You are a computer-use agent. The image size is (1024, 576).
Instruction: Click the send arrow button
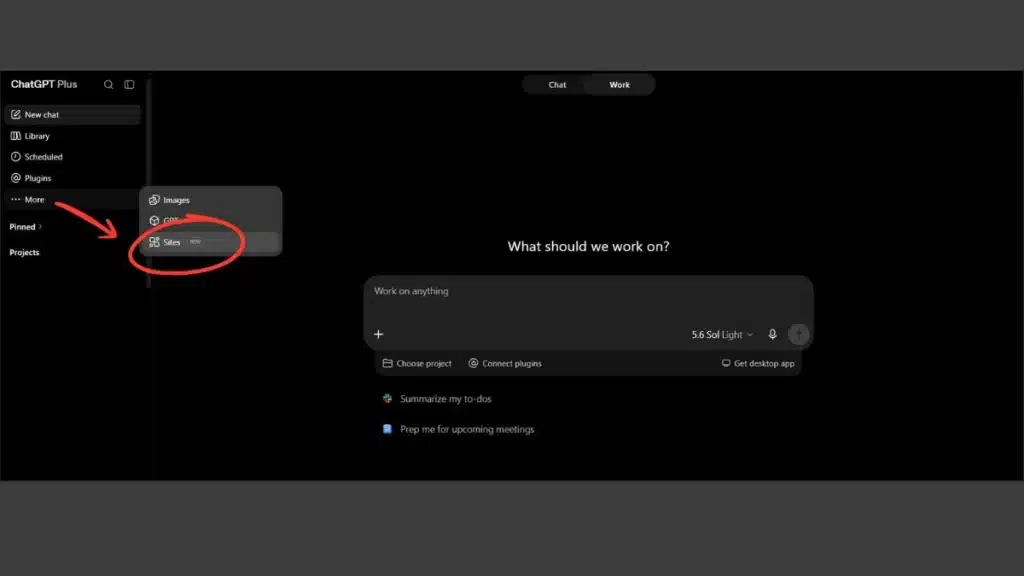coord(799,334)
